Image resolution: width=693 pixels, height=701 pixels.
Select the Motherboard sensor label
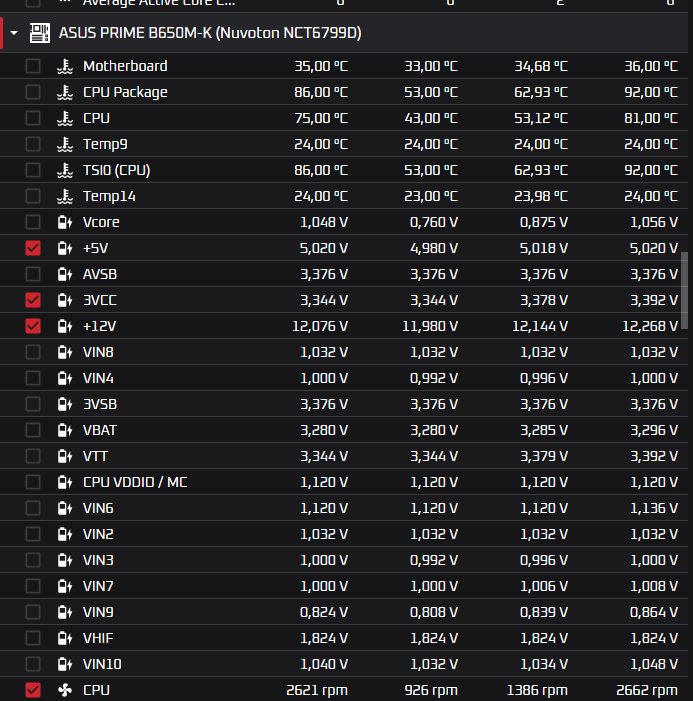(125, 66)
